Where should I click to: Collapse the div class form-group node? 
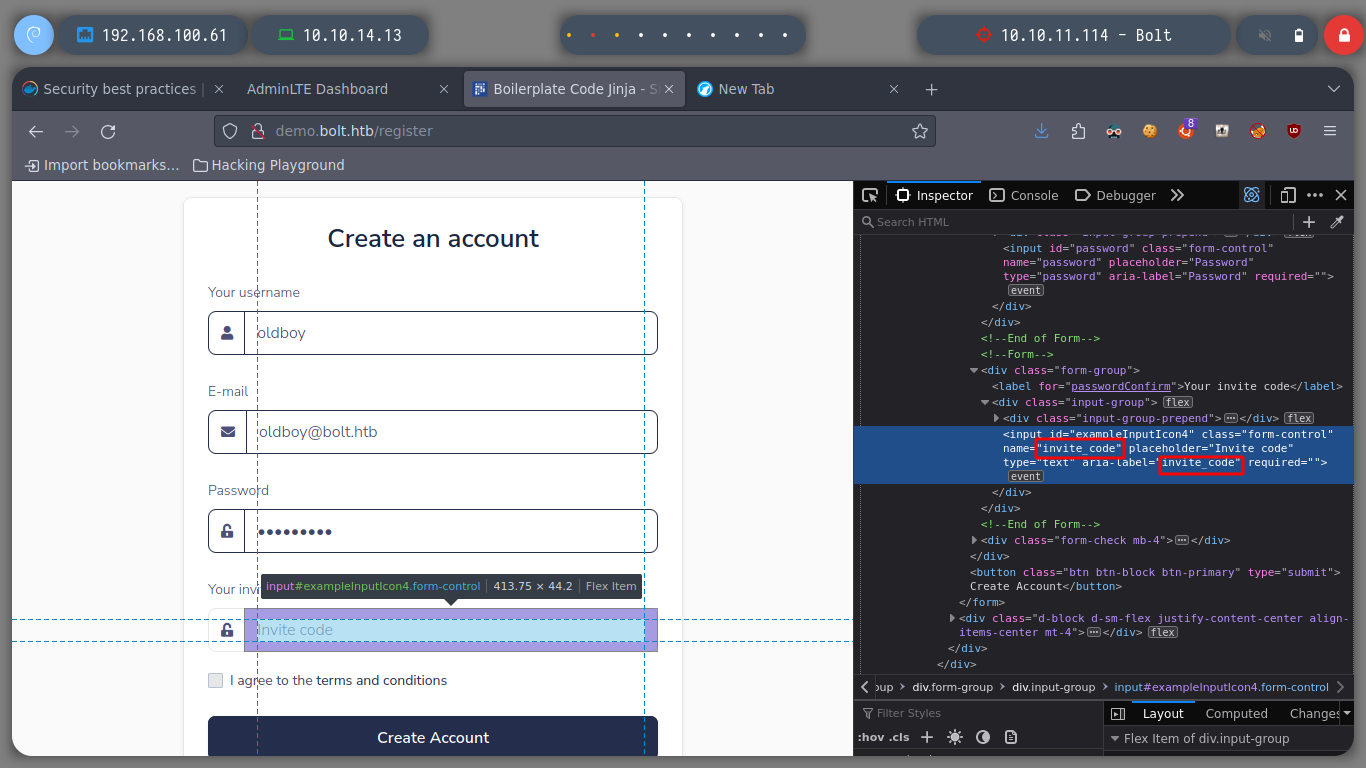pos(974,370)
